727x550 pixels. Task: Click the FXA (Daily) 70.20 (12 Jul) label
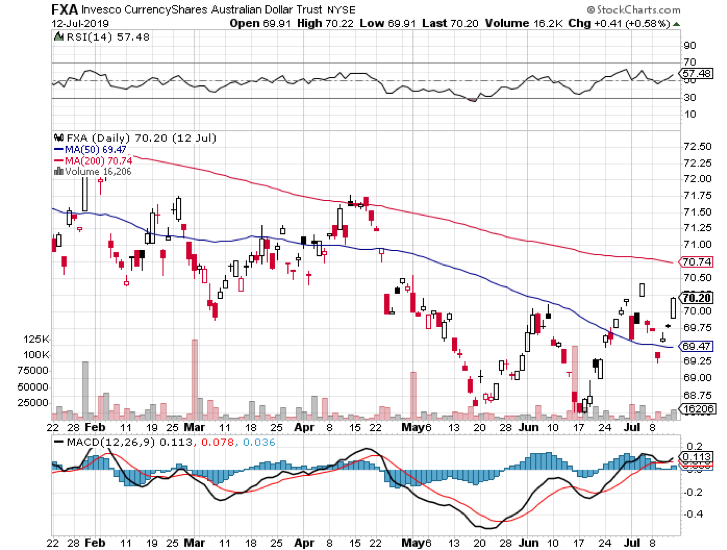click(x=141, y=138)
